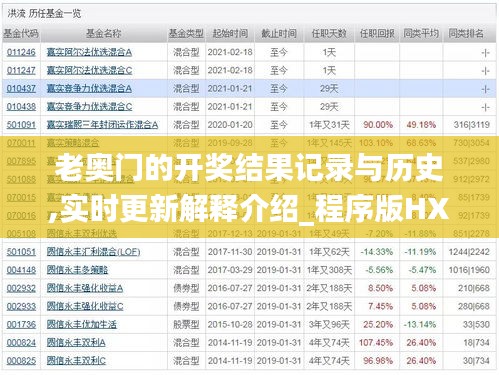Screen dimensions: 499x375
Task: Open 圆信永丰汇利混合(LOF) fund link
Action: coord(93,252)
